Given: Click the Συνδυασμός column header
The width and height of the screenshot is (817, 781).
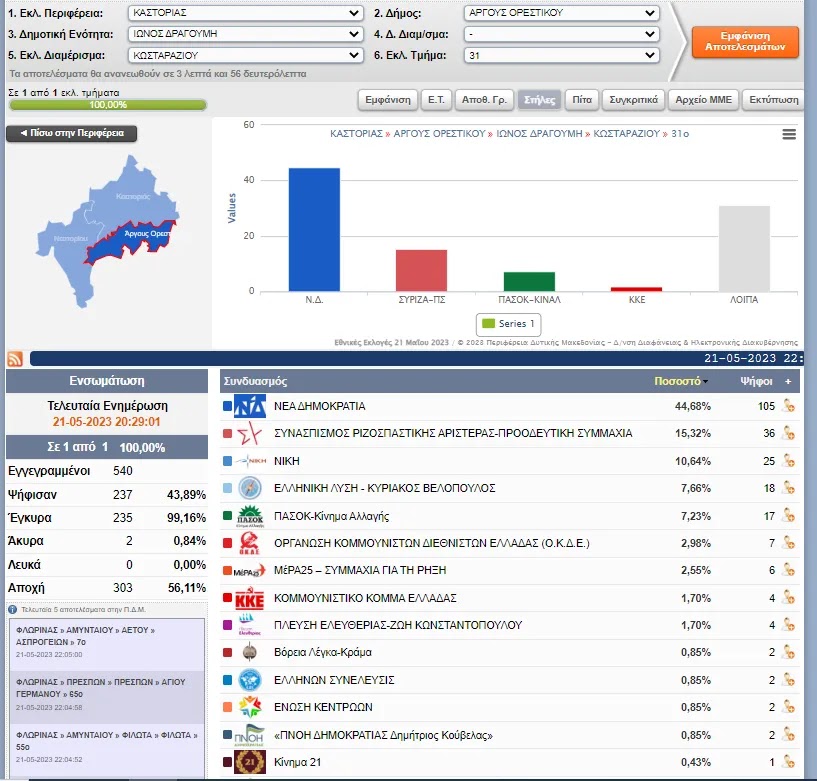Looking at the screenshot, I should [x=255, y=381].
